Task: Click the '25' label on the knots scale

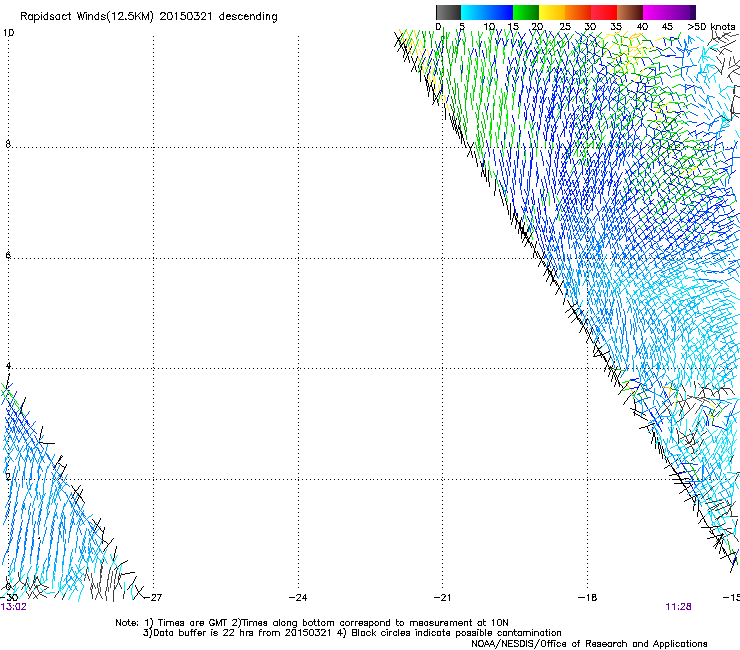Action: pyautogui.click(x=565, y=27)
